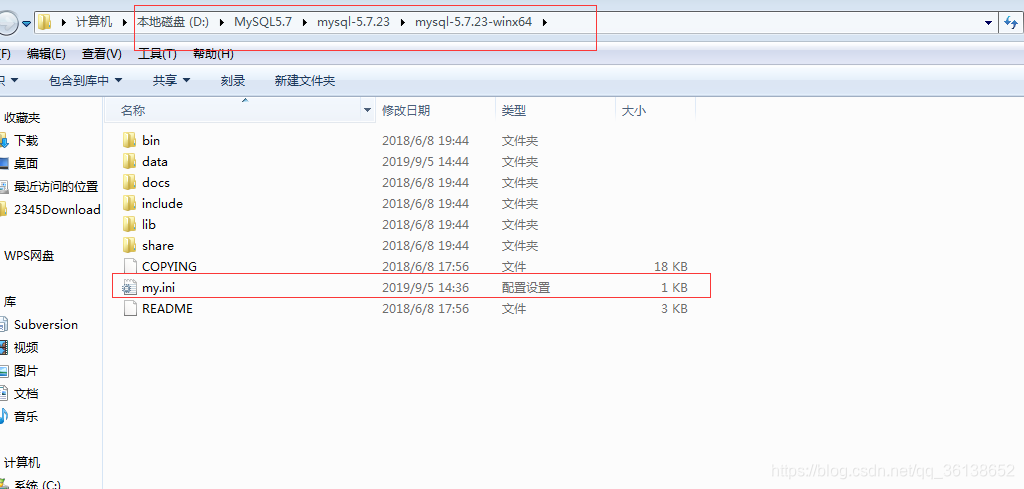Viewport: 1024px width, 489px height.
Task: Click the 18 KB size cell
Action: [x=671, y=266]
